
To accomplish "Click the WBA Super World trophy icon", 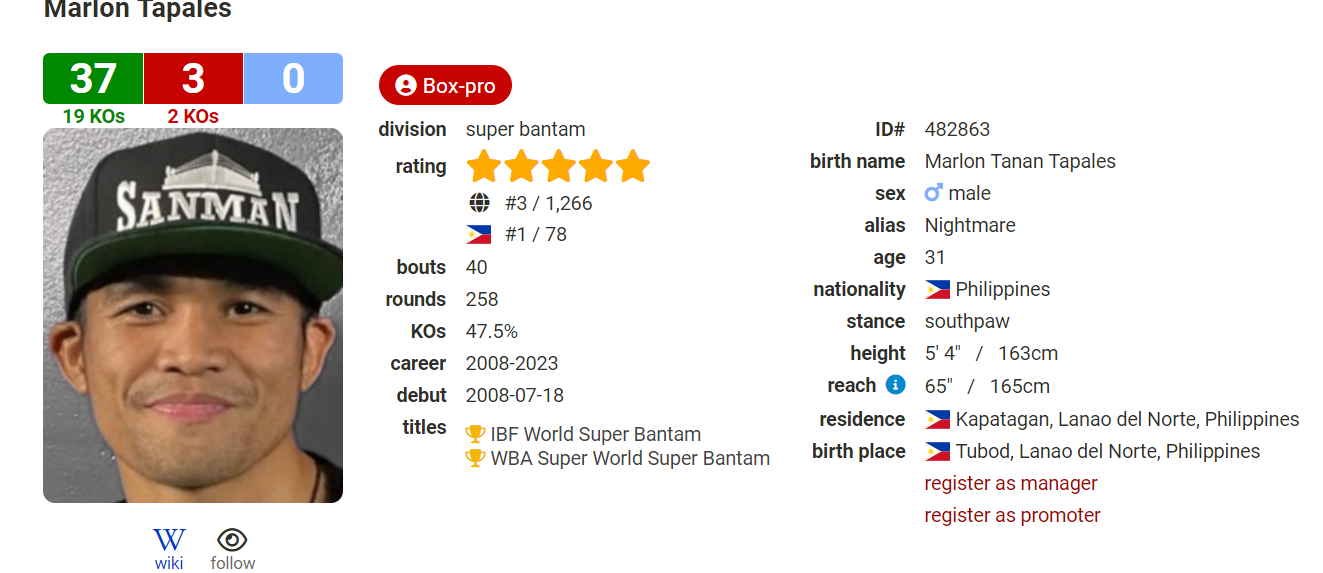I will (475, 458).
